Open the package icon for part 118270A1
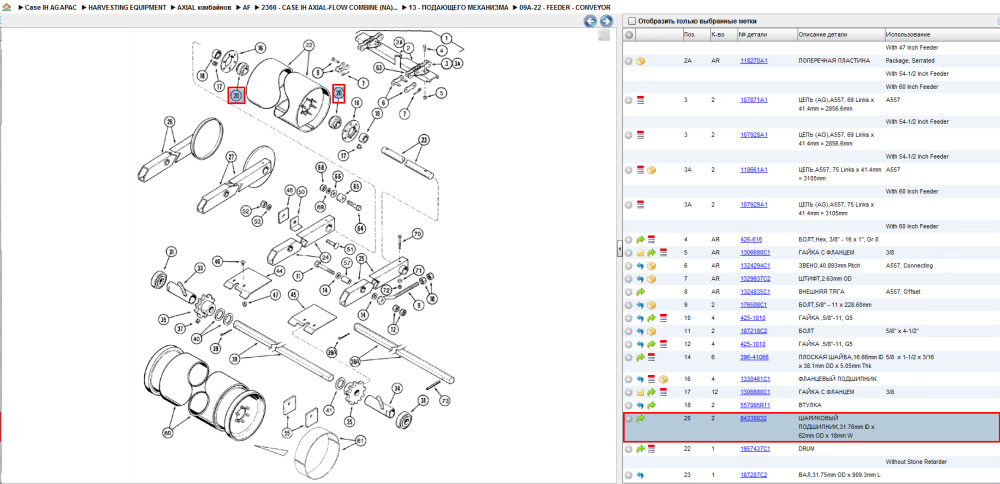The width and height of the screenshot is (1000, 484). click(641, 61)
